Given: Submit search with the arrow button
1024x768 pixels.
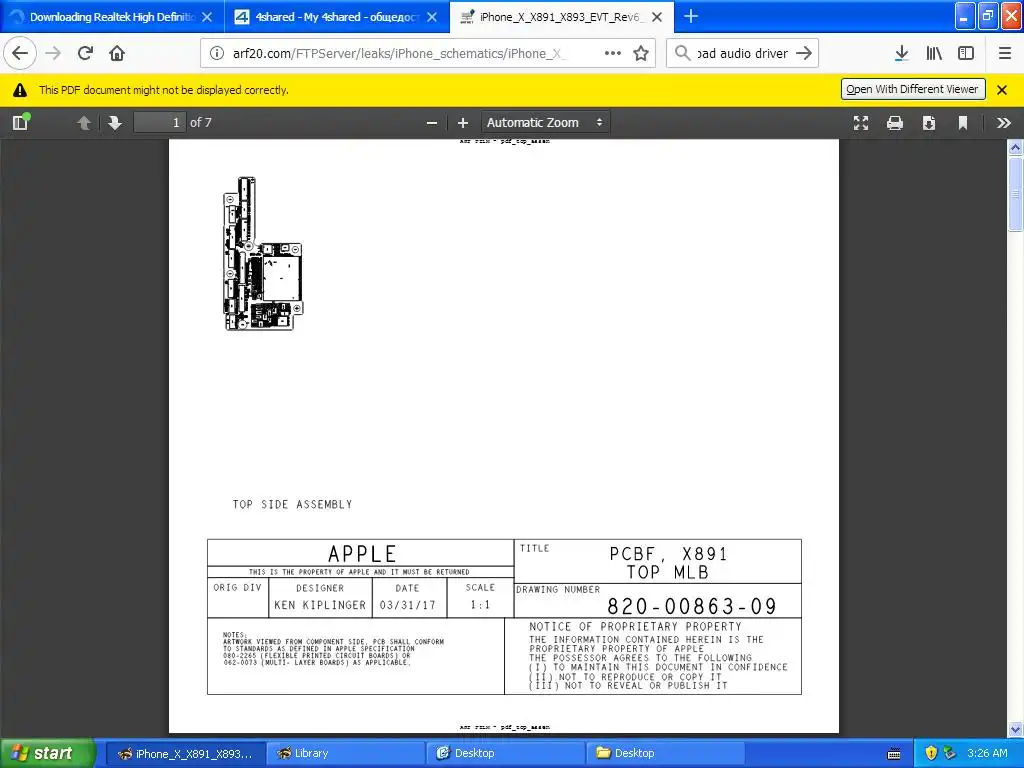Looking at the screenshot, I should (x=804, y=53).
